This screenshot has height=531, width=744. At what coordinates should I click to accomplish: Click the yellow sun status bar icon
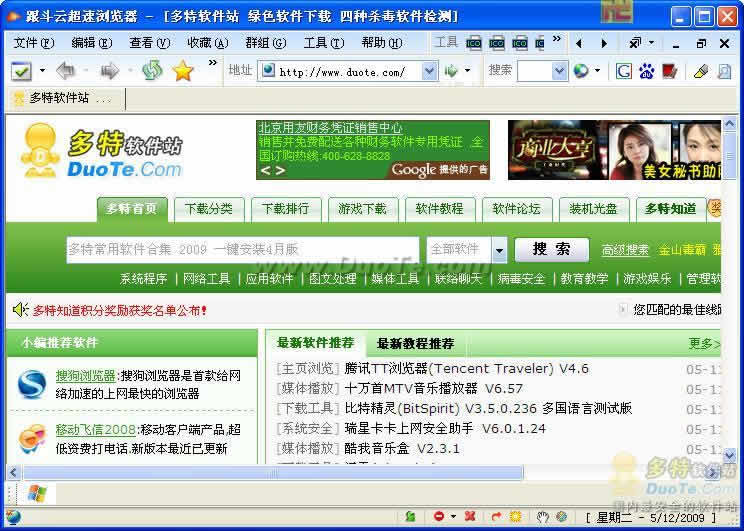[515, 516]
